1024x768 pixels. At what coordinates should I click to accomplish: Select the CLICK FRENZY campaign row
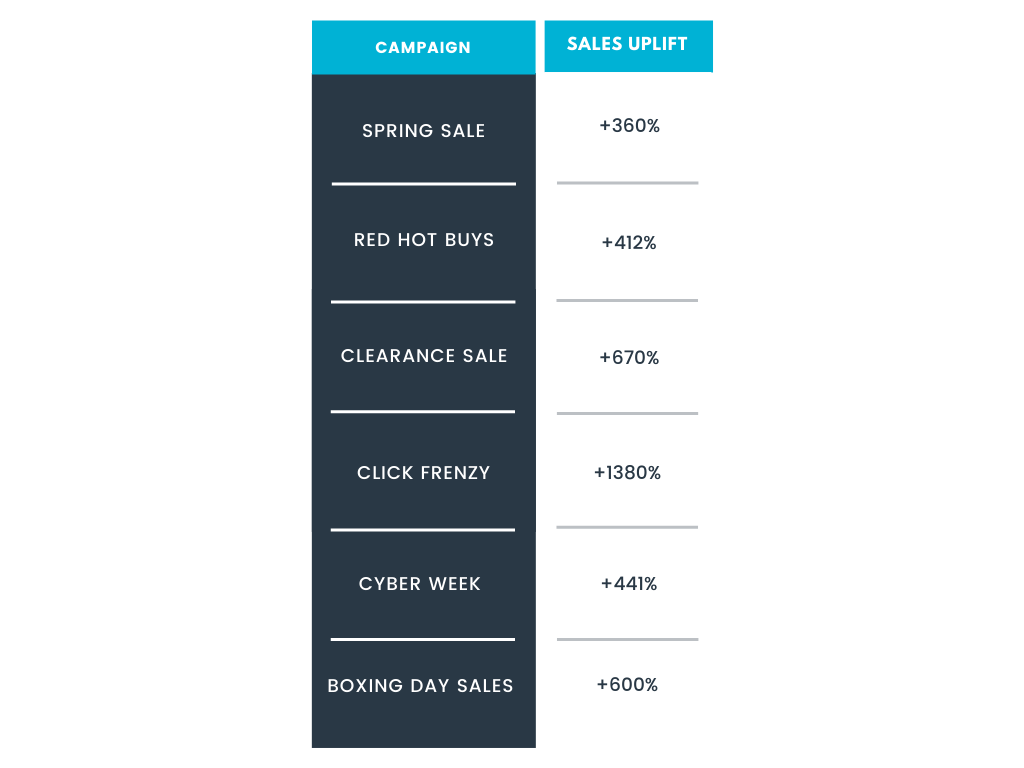(x=423, y=473)
